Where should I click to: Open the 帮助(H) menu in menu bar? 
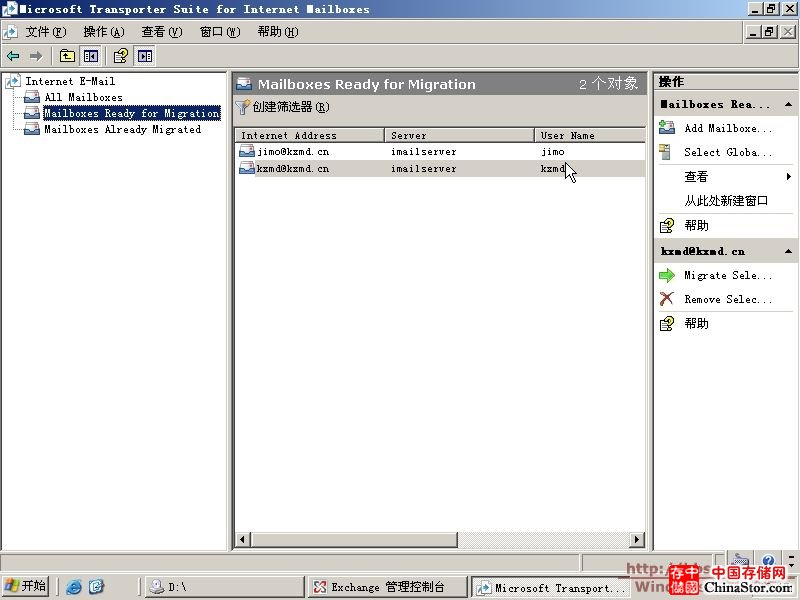[278, 32]
